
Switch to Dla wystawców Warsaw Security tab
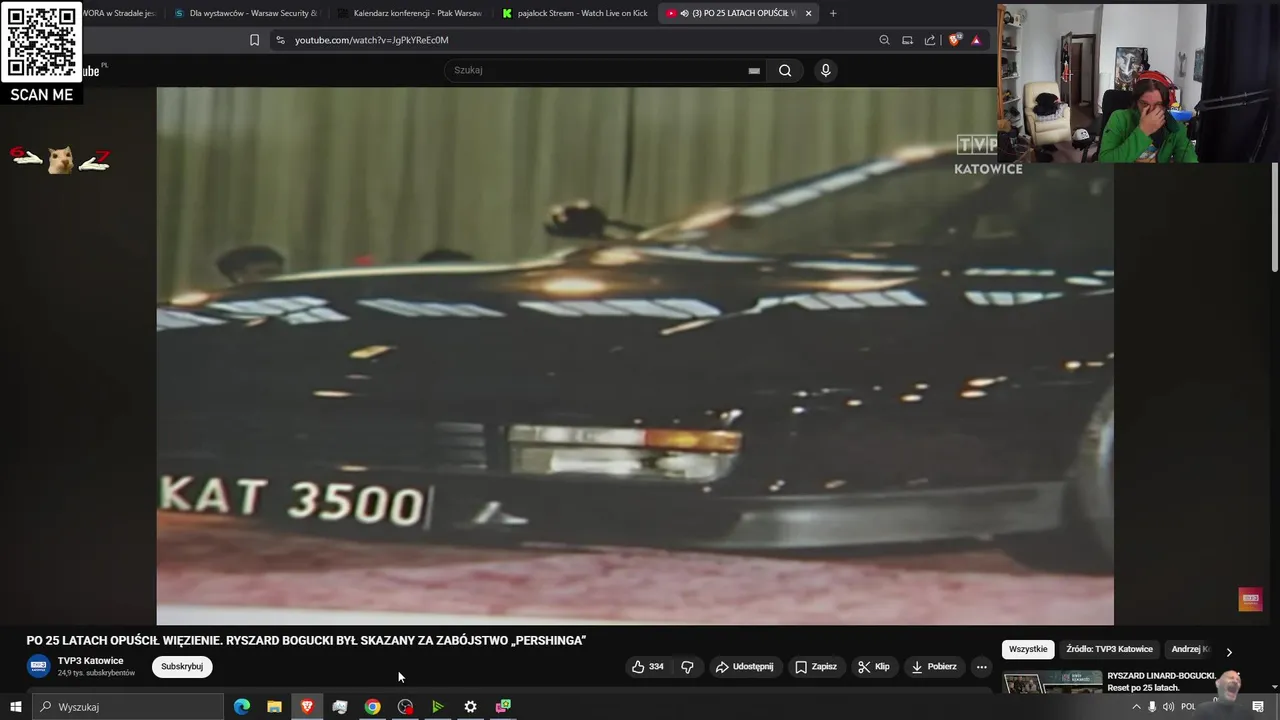245,13
